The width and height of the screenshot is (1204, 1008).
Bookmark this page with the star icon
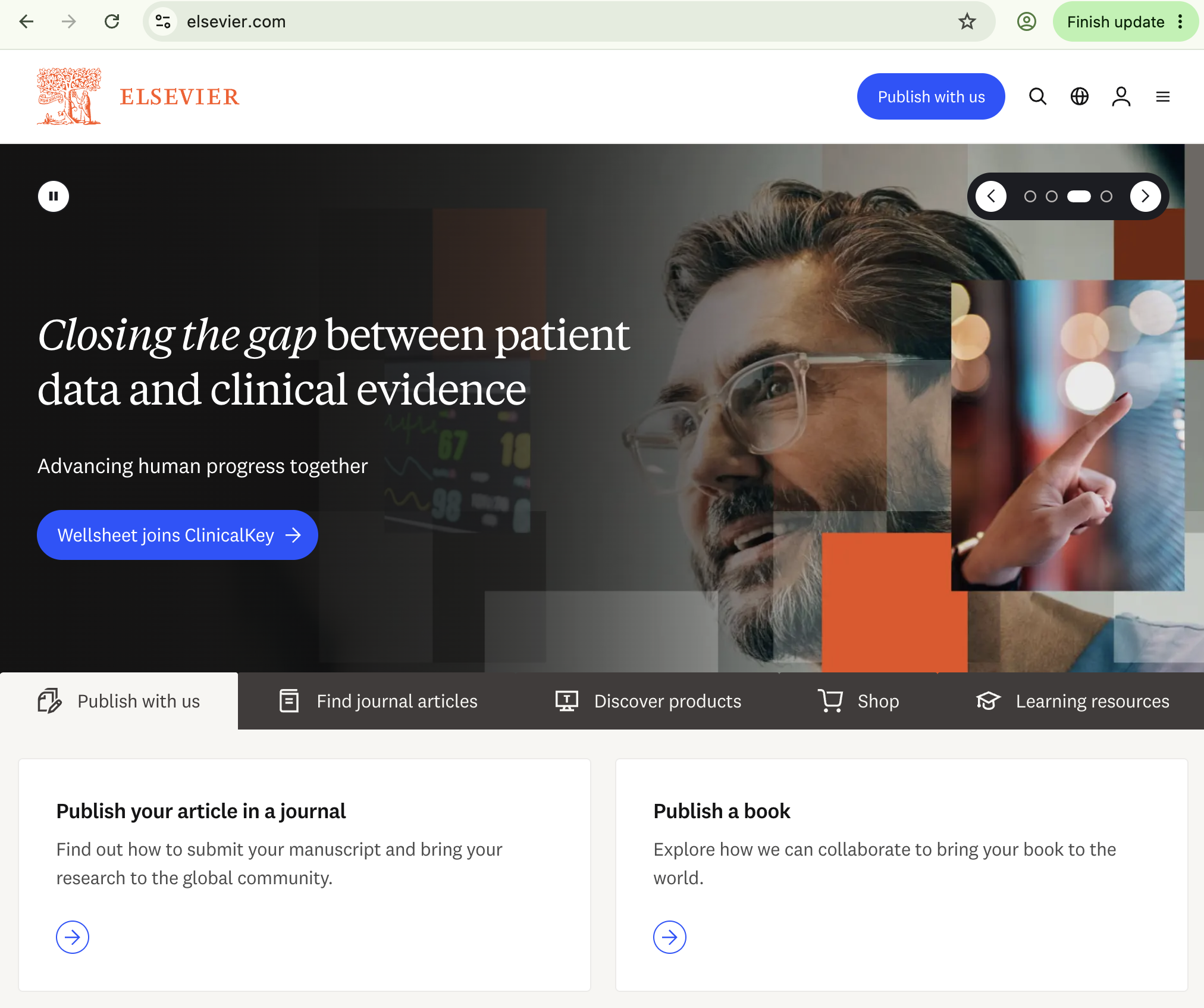[x=967, y=22]
